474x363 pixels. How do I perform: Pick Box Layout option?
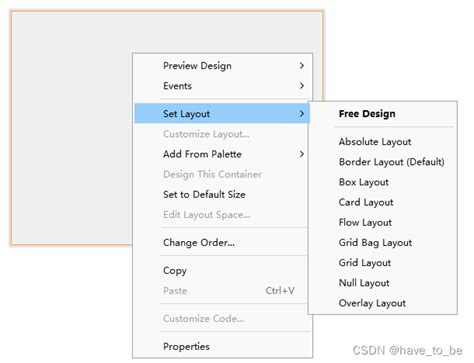(364, 182)
